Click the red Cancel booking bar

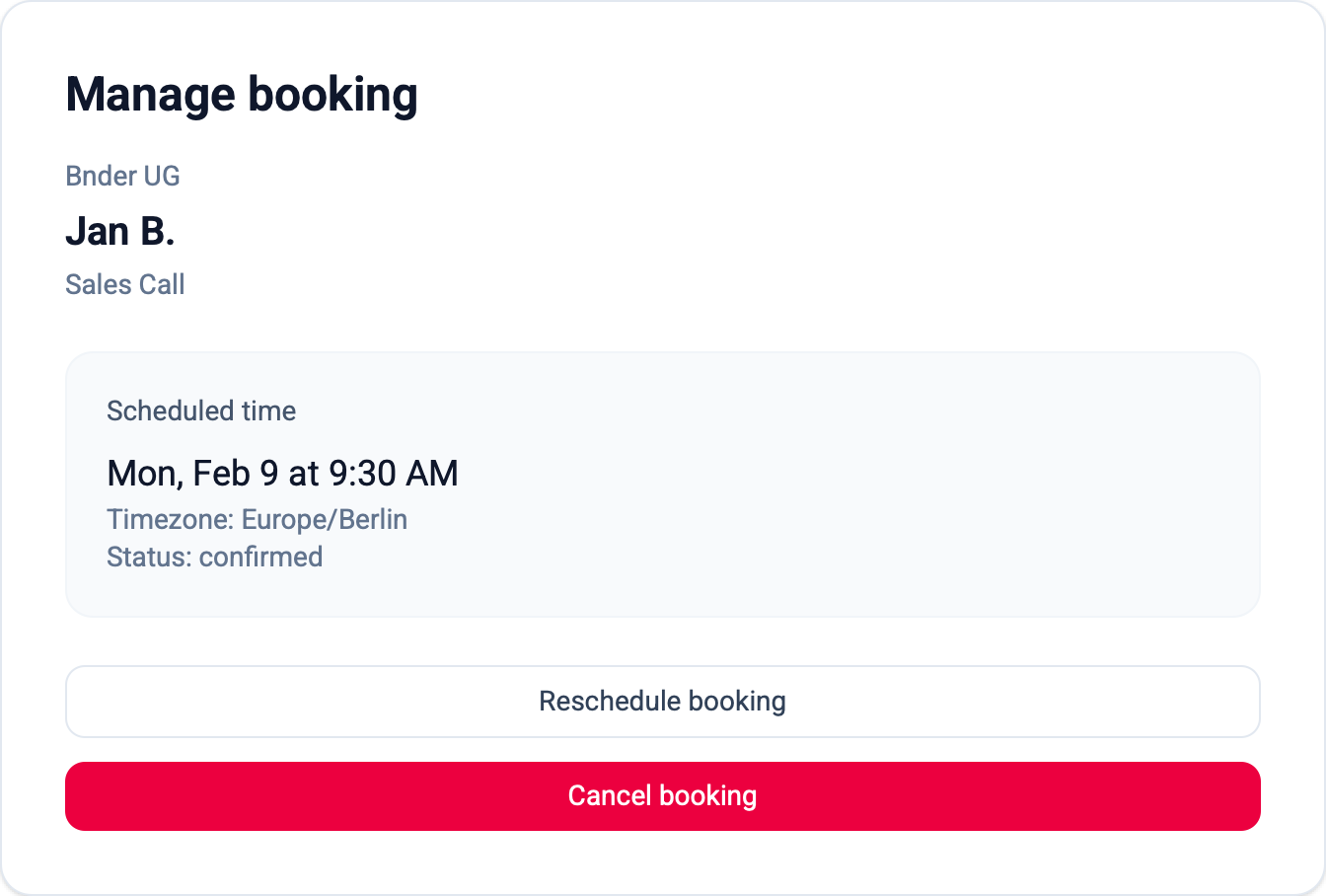663,796
